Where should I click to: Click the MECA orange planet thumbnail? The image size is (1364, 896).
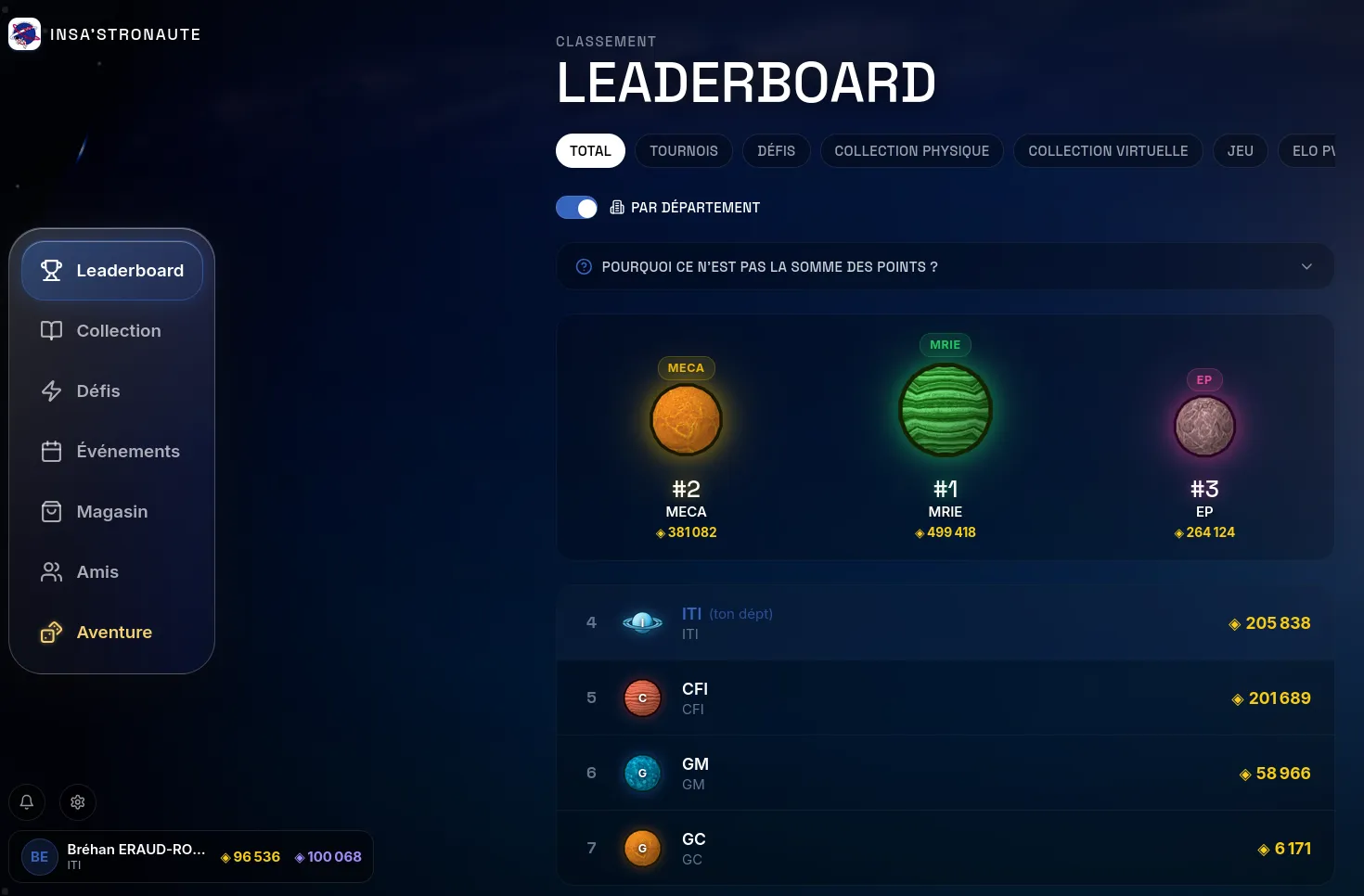click(x=687, y=420)
